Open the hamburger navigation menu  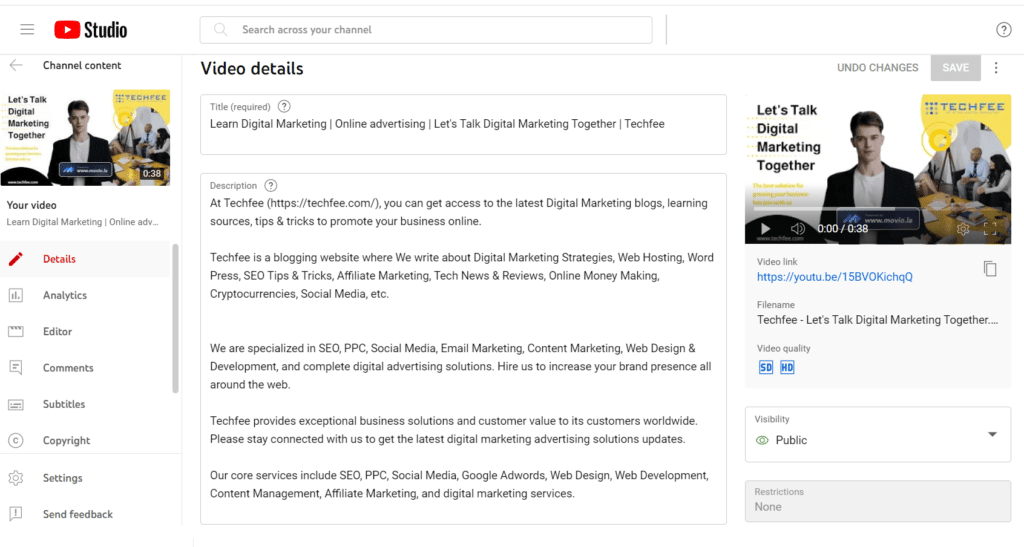coord(27,29)
